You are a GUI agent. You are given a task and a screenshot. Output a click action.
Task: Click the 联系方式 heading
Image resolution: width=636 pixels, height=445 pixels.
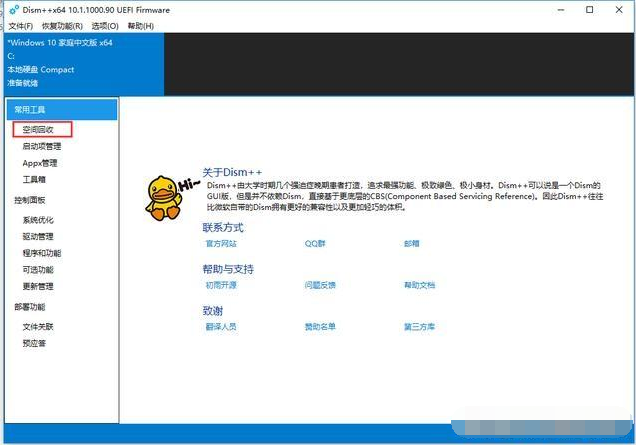pos(223,228)
